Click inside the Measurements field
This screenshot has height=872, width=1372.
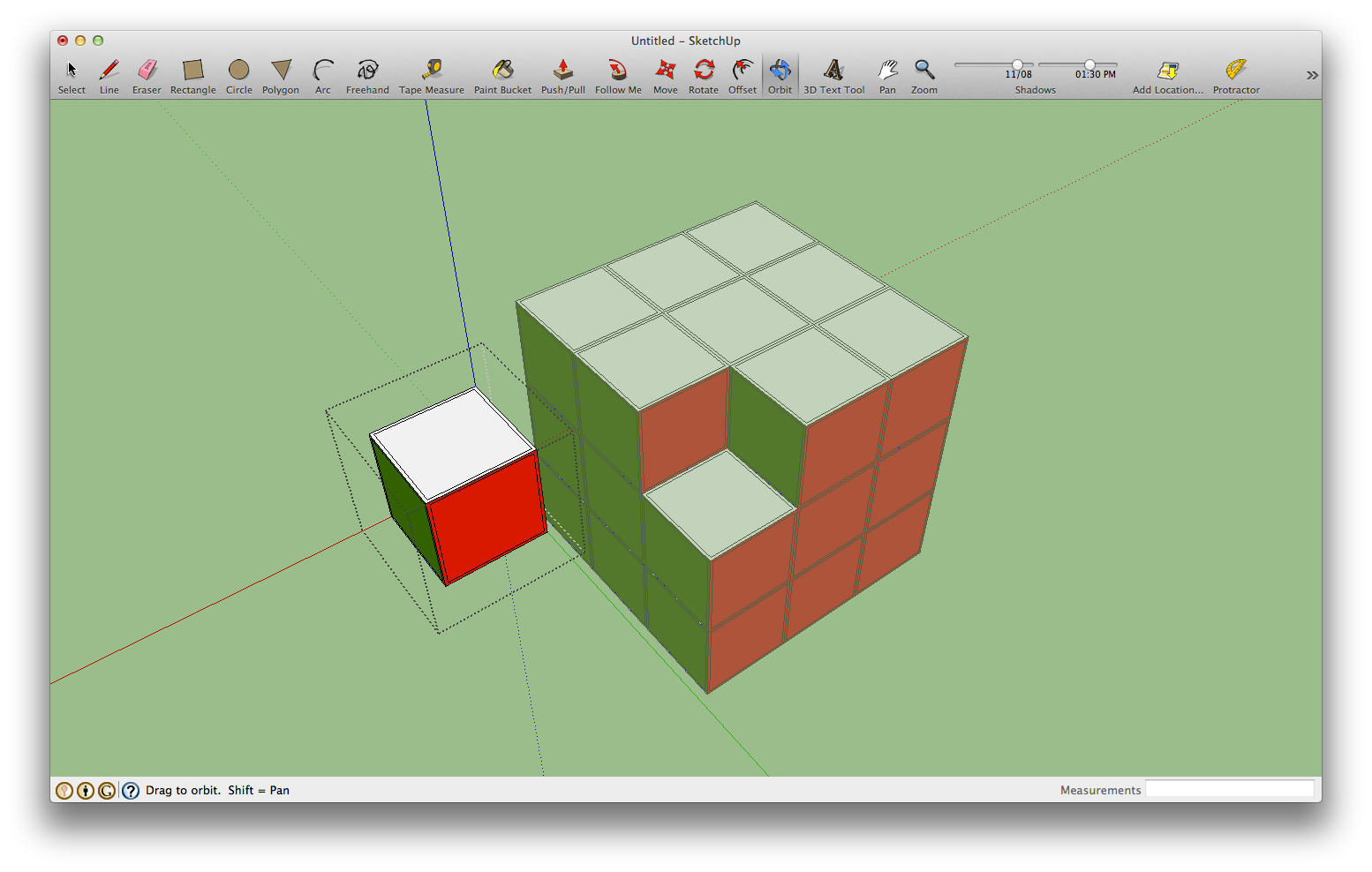pos(1229,788)
